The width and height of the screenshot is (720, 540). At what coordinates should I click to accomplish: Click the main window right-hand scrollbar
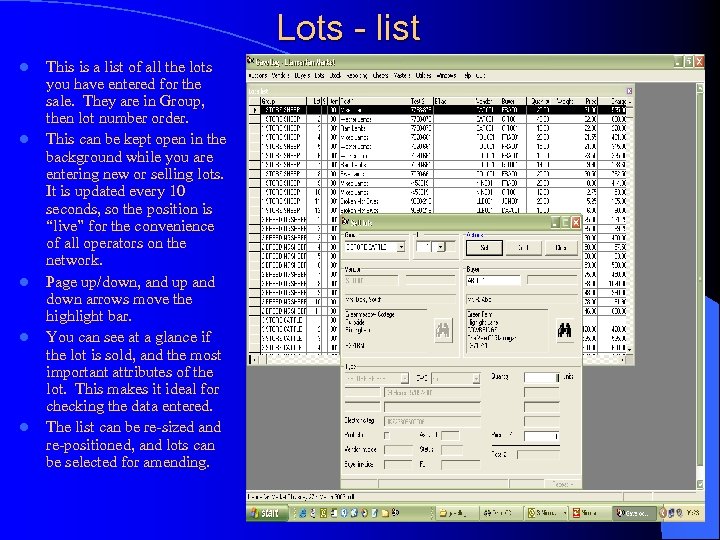(x=700, y=286)
